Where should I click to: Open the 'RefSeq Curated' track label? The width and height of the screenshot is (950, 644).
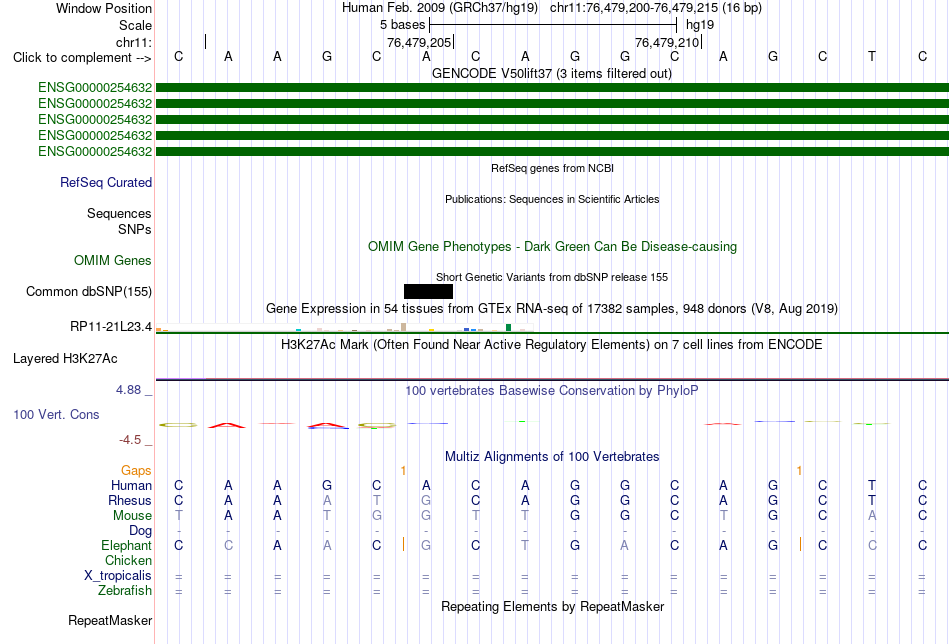[x=106, y=182]
